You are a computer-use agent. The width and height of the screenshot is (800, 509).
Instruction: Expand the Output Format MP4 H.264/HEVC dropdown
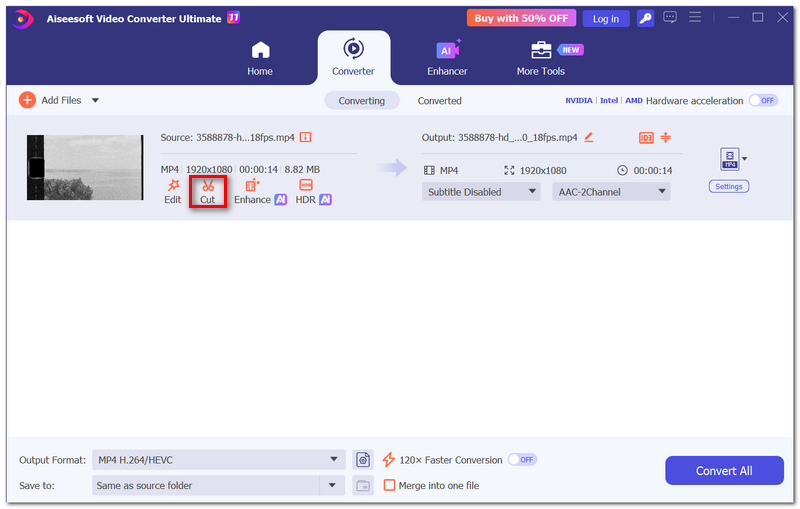click(218, 460)
